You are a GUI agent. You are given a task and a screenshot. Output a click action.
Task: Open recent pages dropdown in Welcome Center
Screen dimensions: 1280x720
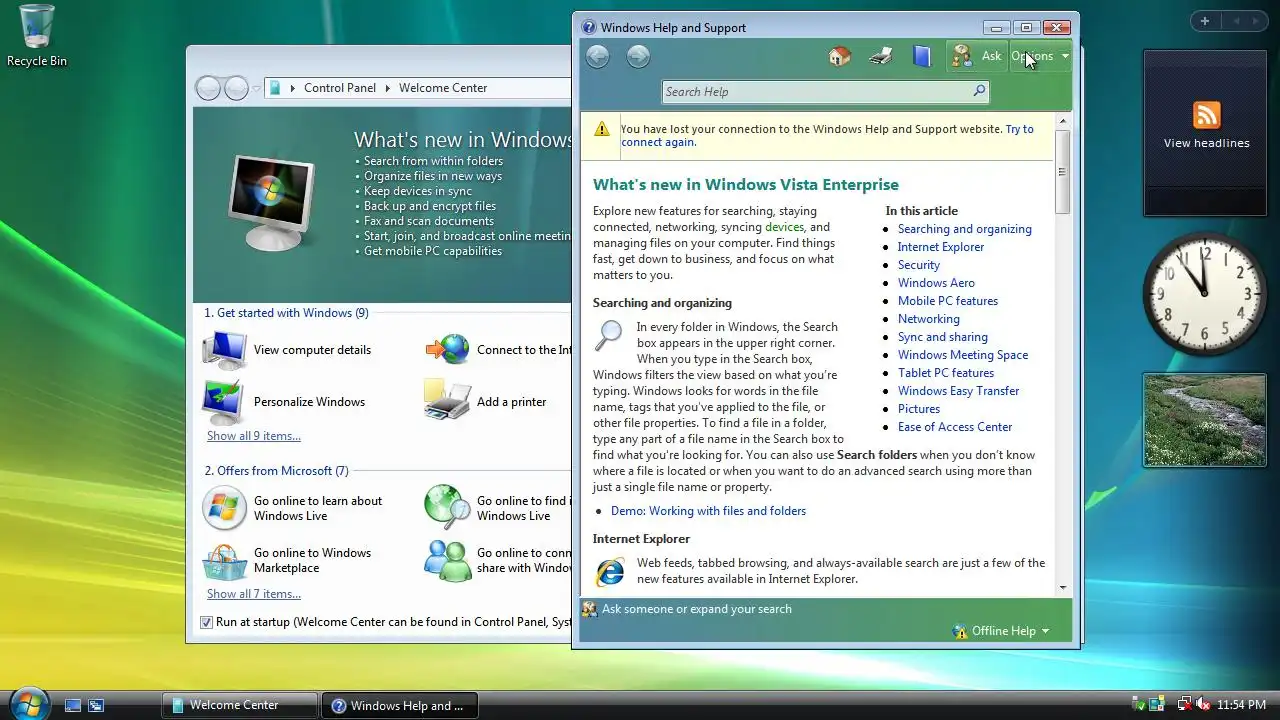(x=257, y=88)
